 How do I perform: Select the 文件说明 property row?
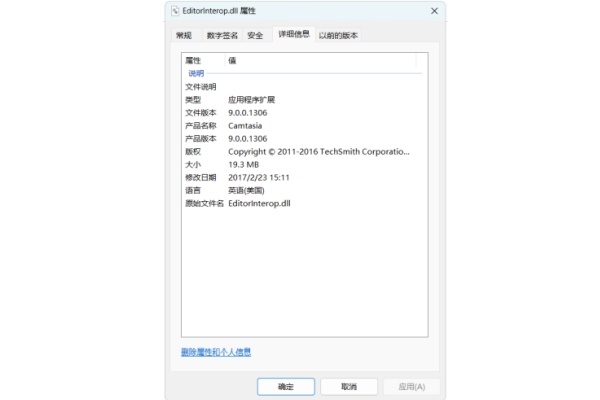coord(200,87)
